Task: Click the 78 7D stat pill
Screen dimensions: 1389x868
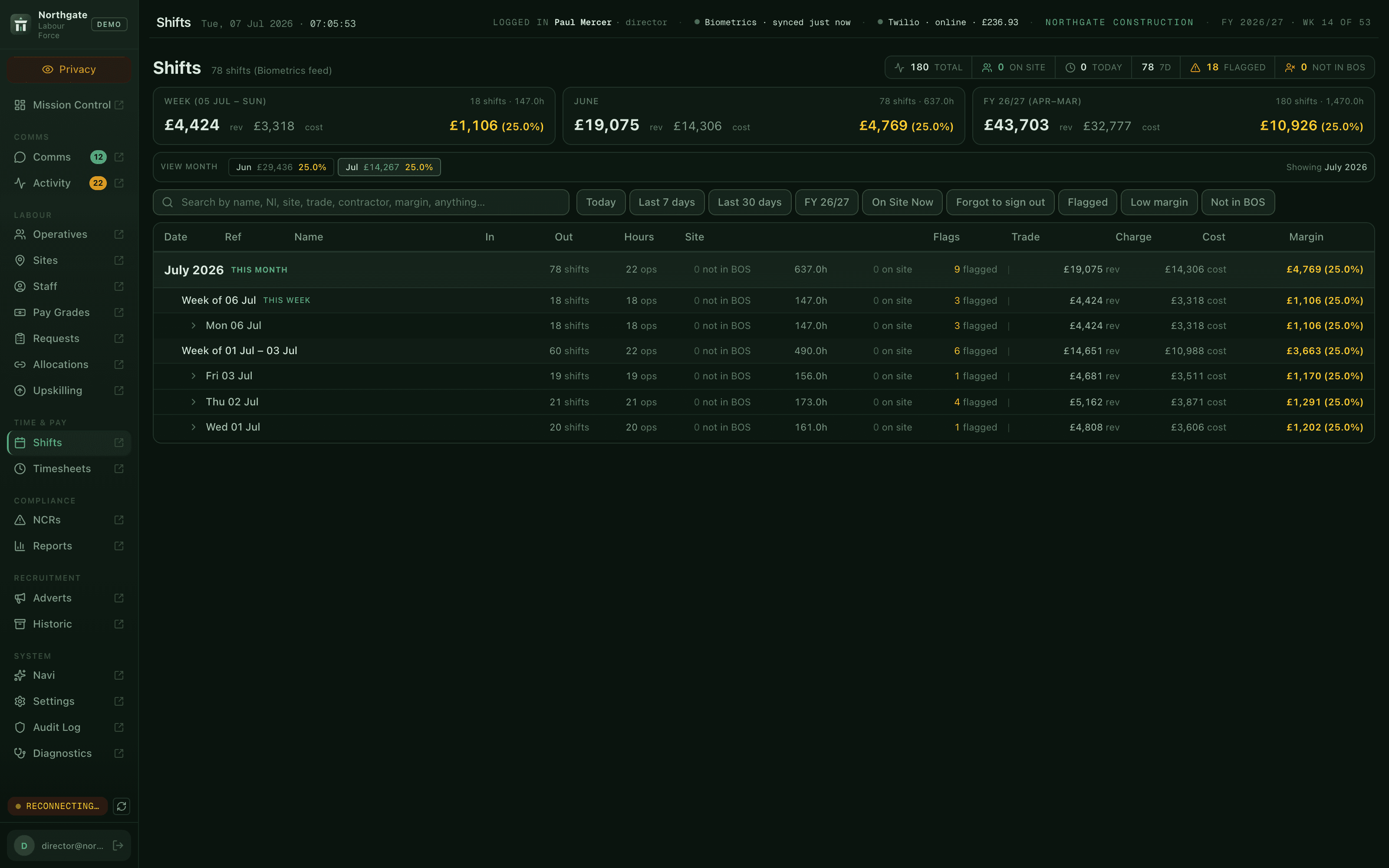Action: point(1156,68)
